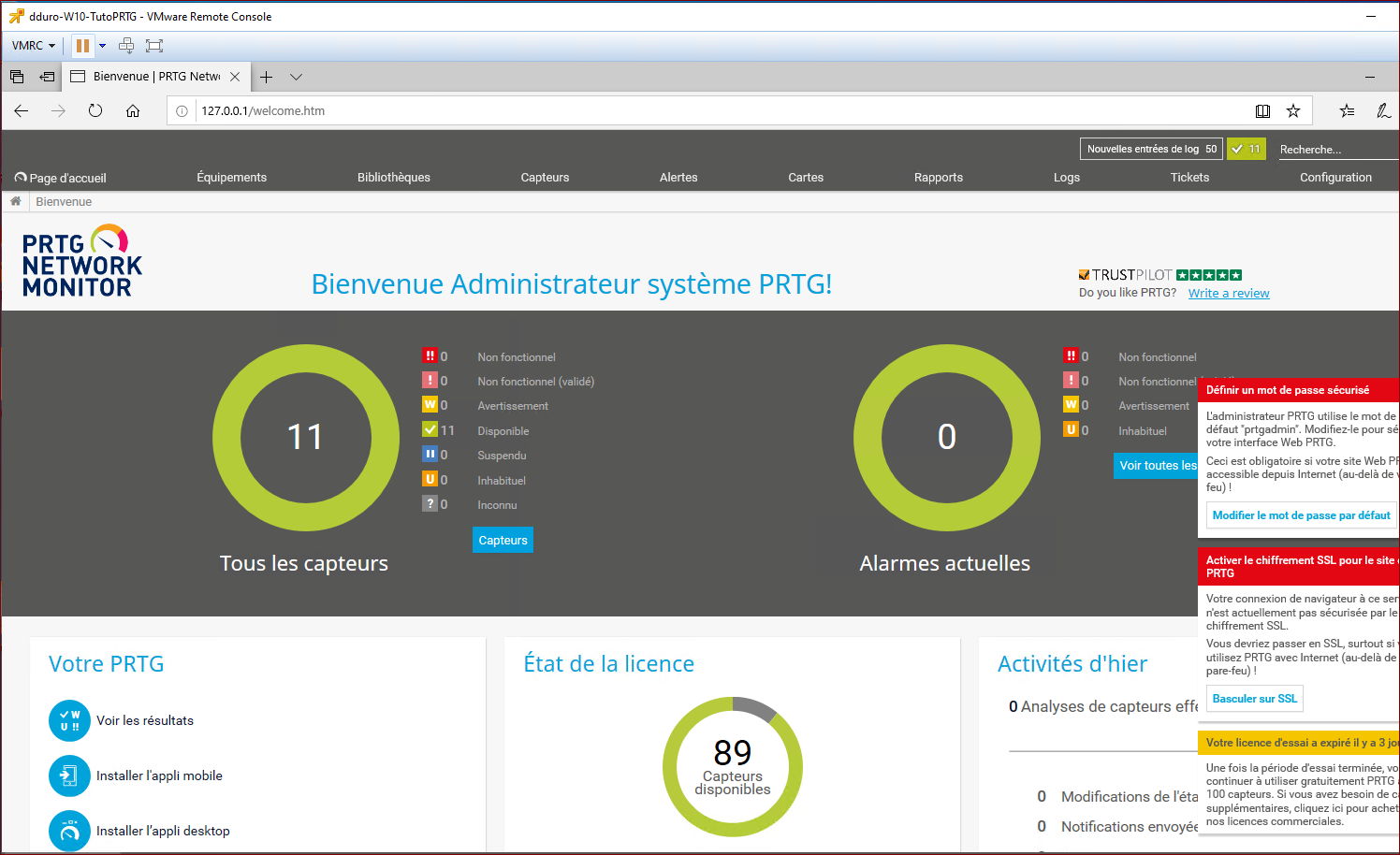Click the blue Capteurs button
1400x855 pixels.
coord(503,541)
